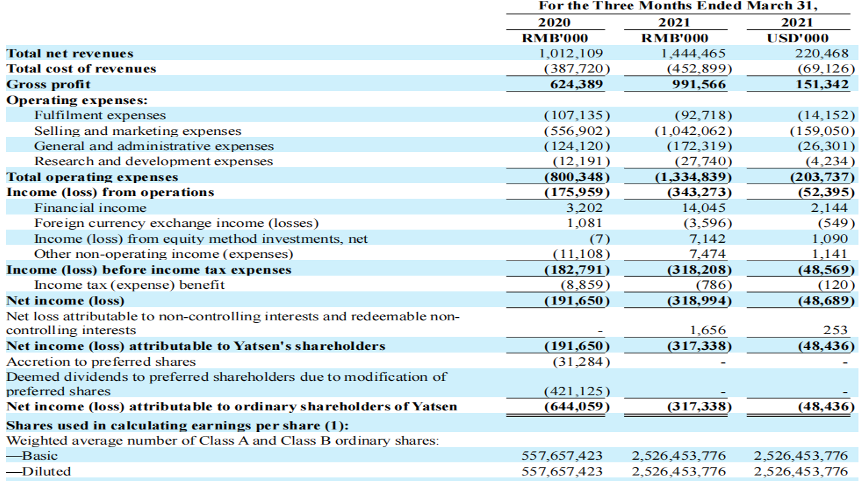Select the 'Operating expenses:' heading
Viewport: 860px width, 481px height.
(77, 100)
